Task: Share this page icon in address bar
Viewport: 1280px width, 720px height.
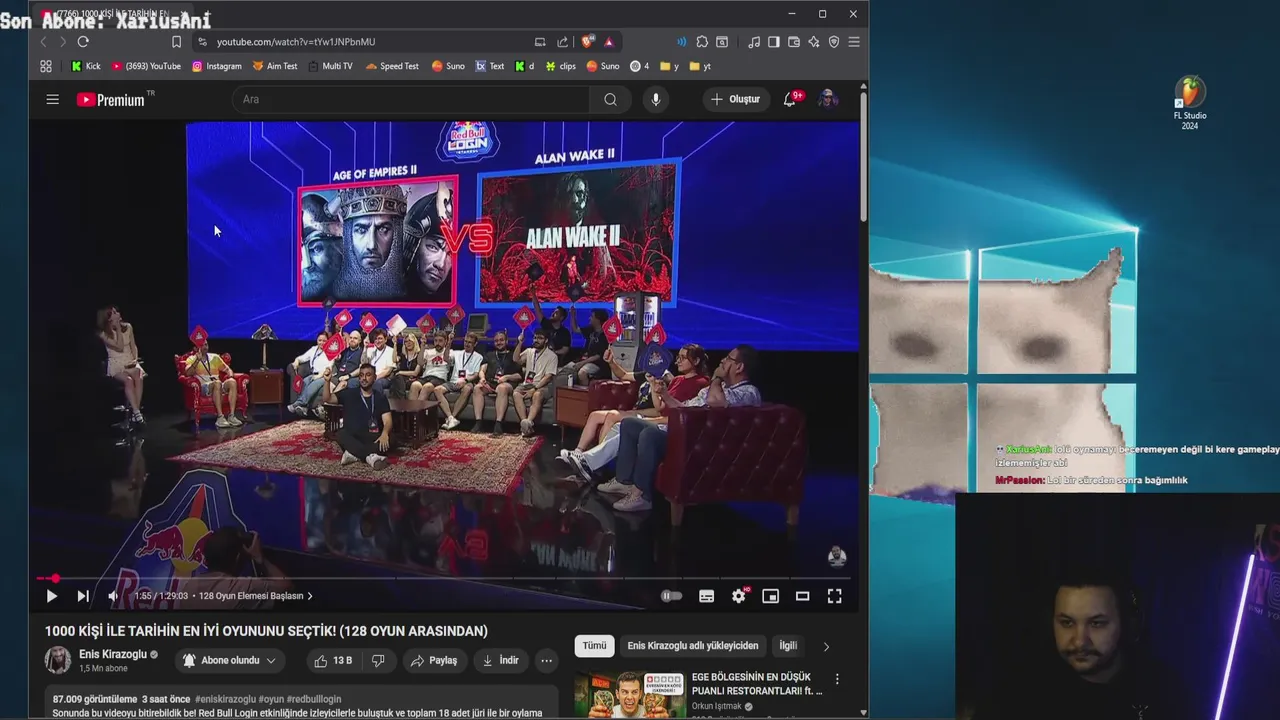Action: tap(562, 42)
